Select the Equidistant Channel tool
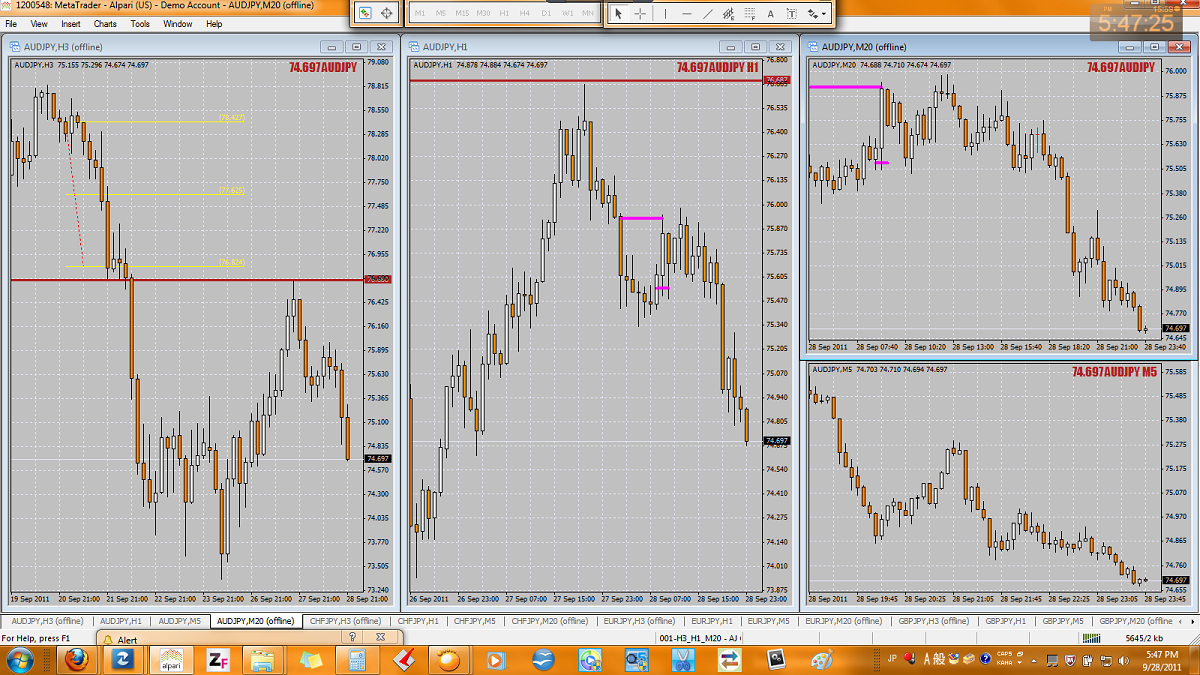Screen dimensions: 1200x675 tap(728, 14)
